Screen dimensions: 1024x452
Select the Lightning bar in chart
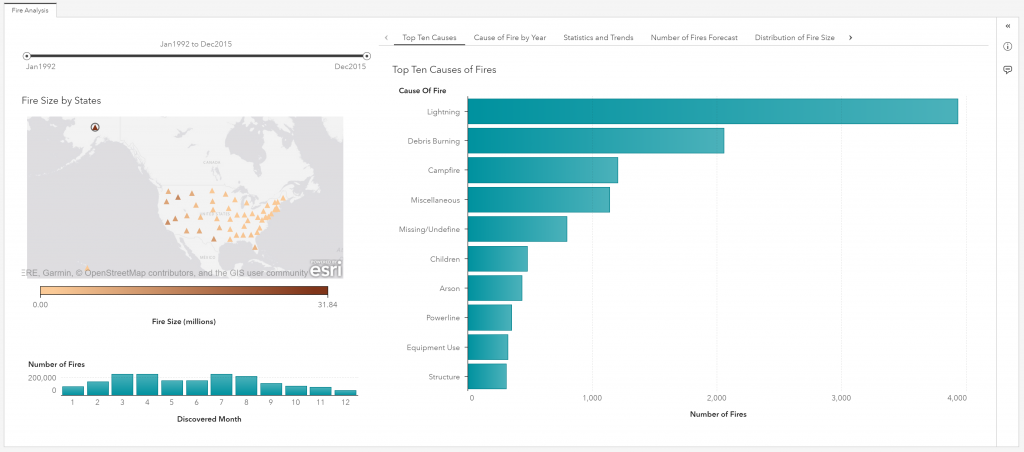[x=712, y=111]
